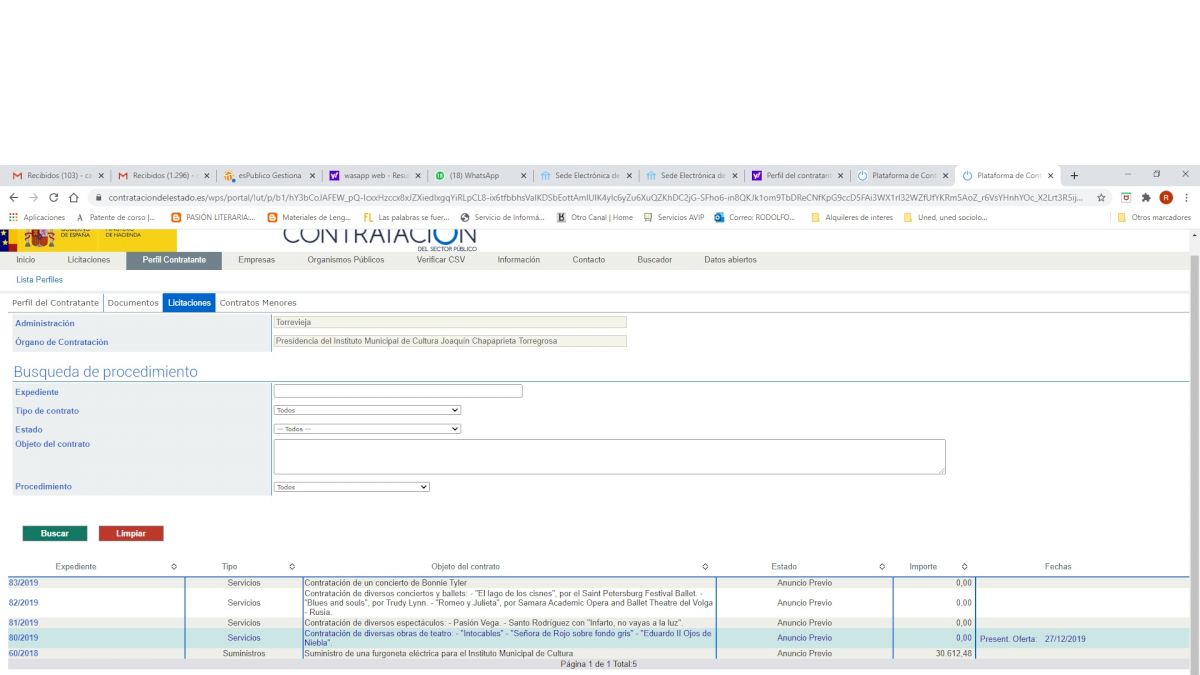The height and width of the screenshot is (675, 1200).
Task: Open the Aplicaciones bookmarks grid
Action: [x=14, y=217]
